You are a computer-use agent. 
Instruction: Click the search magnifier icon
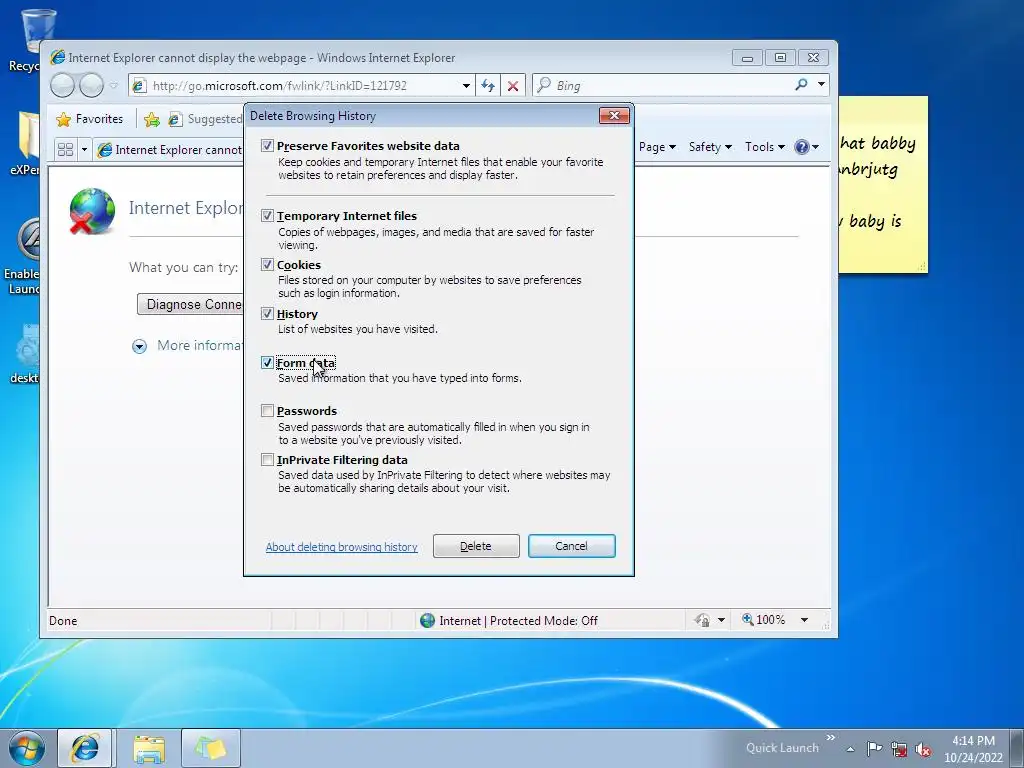coord(801,85)
